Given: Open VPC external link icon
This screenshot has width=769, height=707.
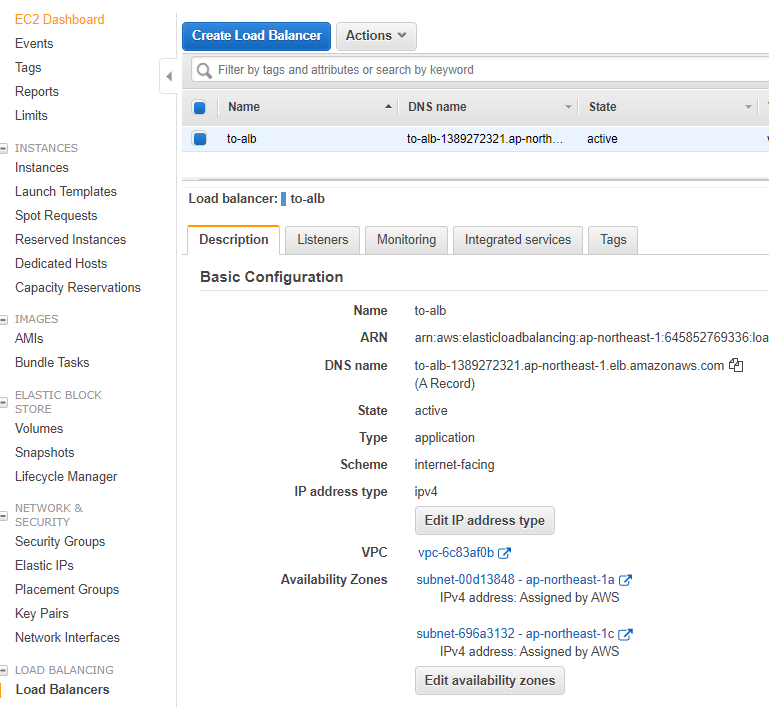Looking at the screenshot, I should click(x=504, y=553).
